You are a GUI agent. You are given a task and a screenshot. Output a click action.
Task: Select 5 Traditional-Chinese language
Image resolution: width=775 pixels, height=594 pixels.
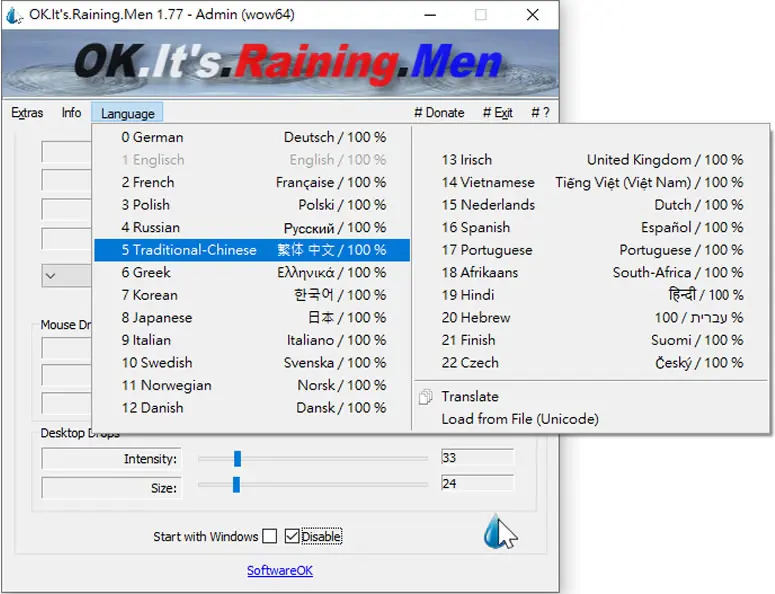(252, 250)
